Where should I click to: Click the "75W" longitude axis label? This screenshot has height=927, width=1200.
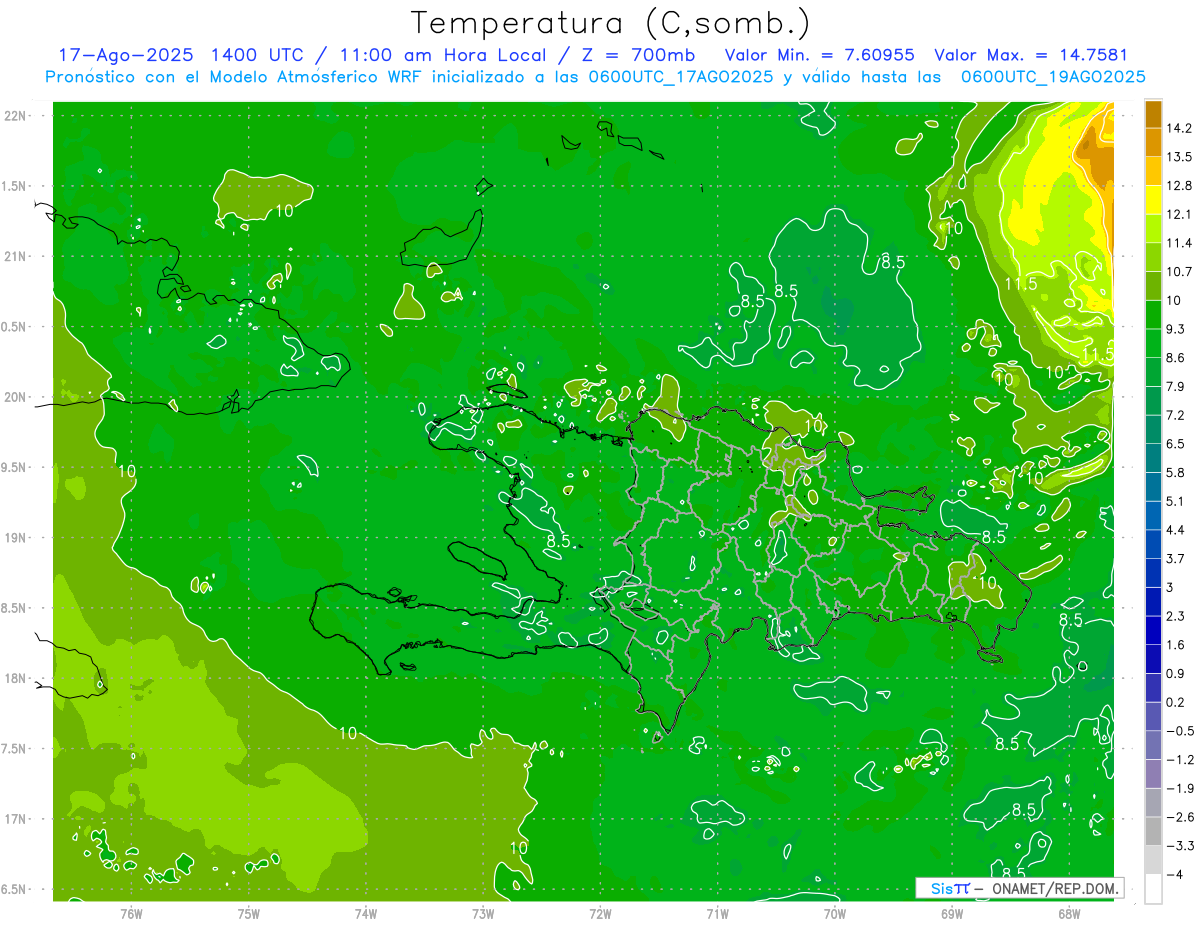pyautogui.click(x=249, y=914)
